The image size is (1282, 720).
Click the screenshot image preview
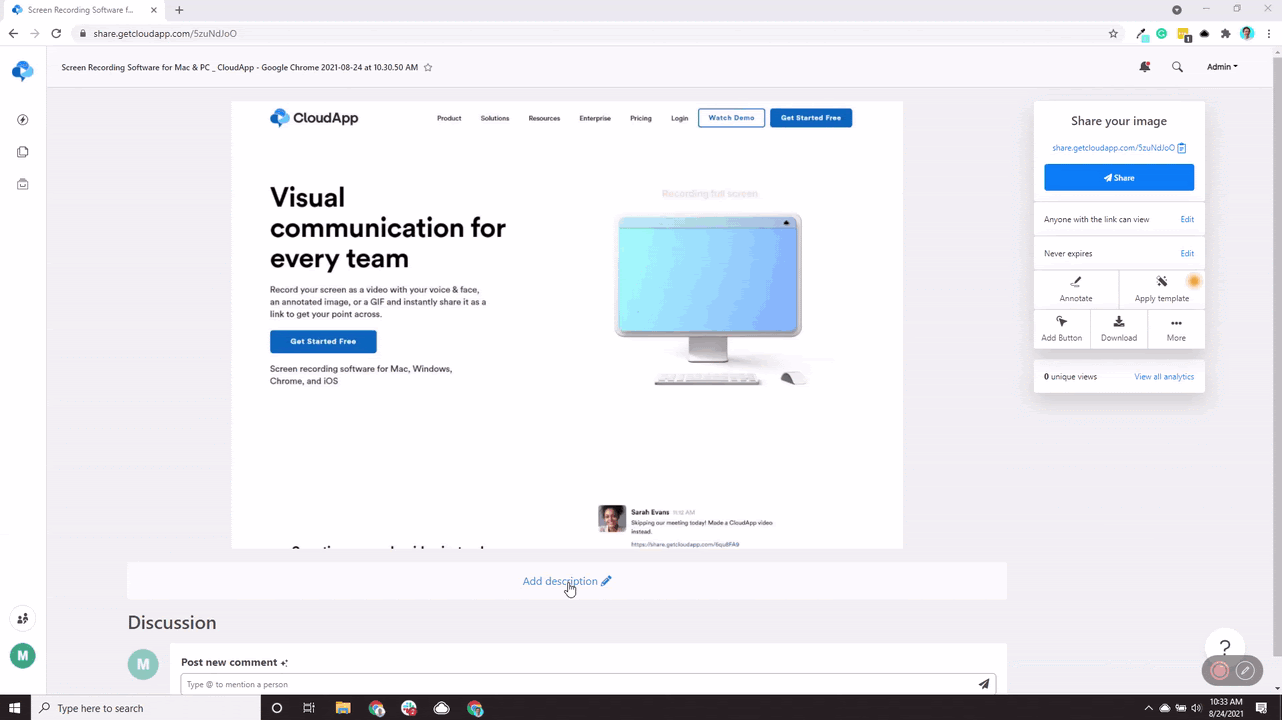[x=567, y=324]
